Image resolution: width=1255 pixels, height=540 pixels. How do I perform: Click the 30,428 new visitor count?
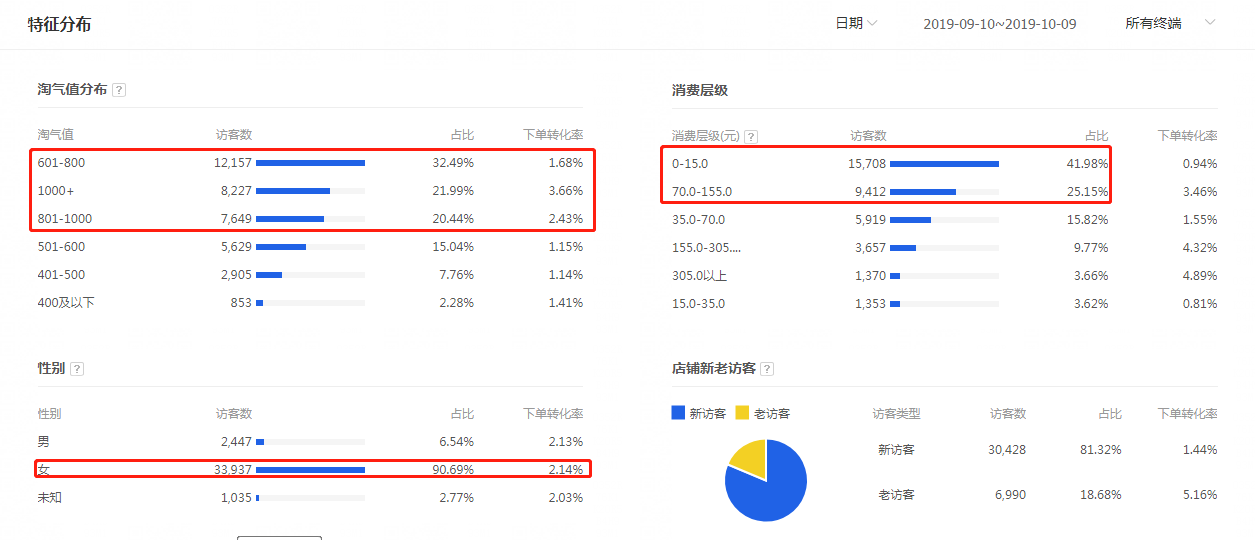(x=1007, y=450)
